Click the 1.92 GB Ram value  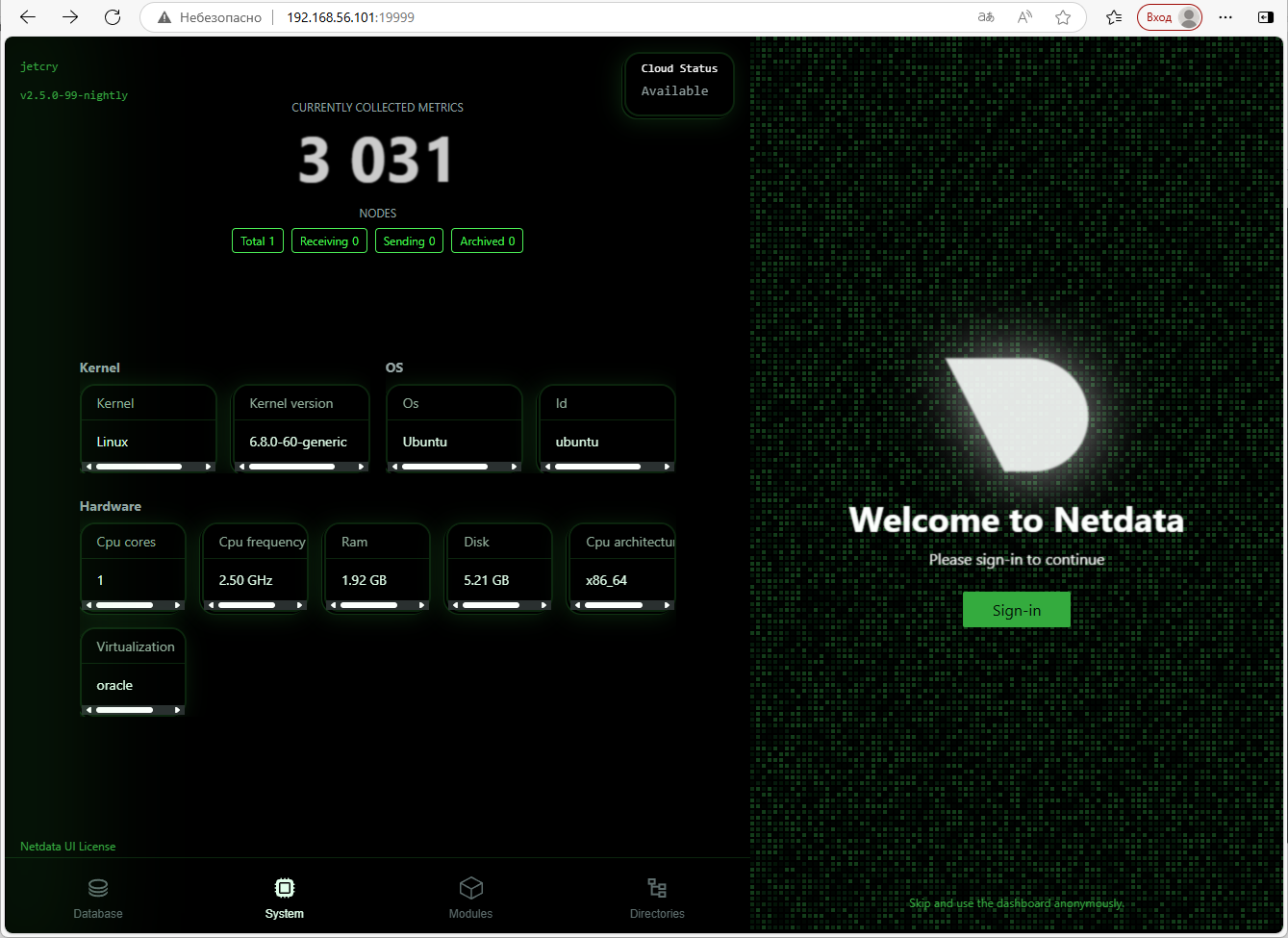[364, 580]
